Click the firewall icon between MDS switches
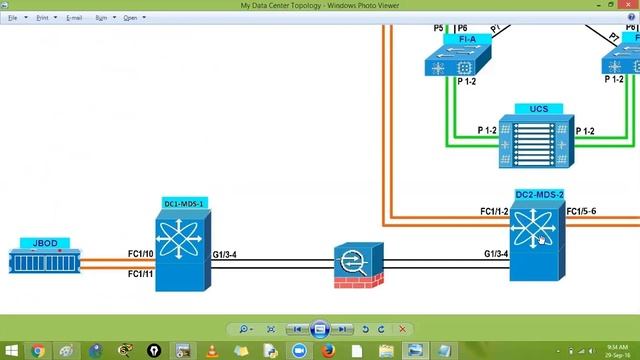This screenshot has width=640, height=360. tap(359, 265)
